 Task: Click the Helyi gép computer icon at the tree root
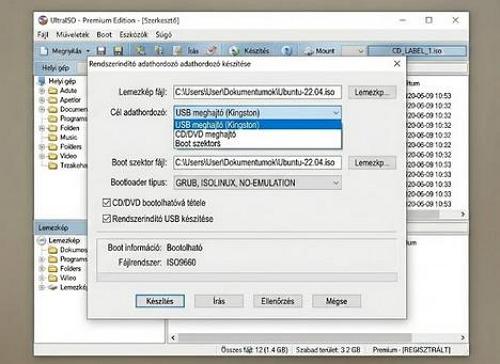(42, 81)
